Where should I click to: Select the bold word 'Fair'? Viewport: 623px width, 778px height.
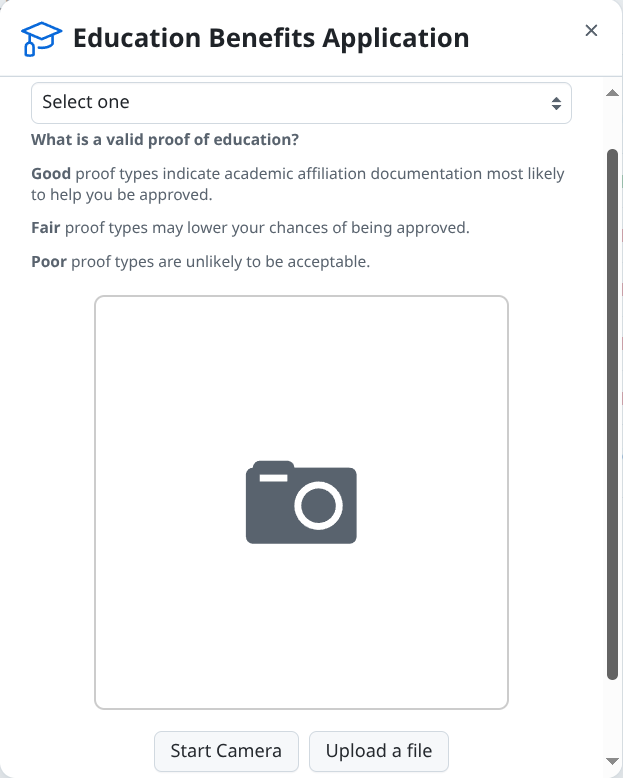pos(47,228)
